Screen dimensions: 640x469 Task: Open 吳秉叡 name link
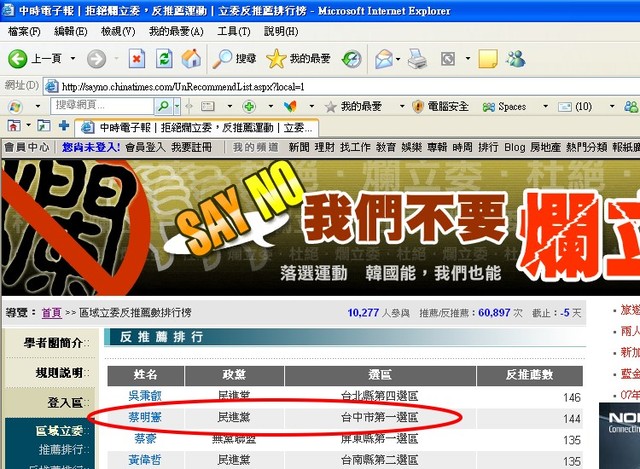click(x=145, y=396)
